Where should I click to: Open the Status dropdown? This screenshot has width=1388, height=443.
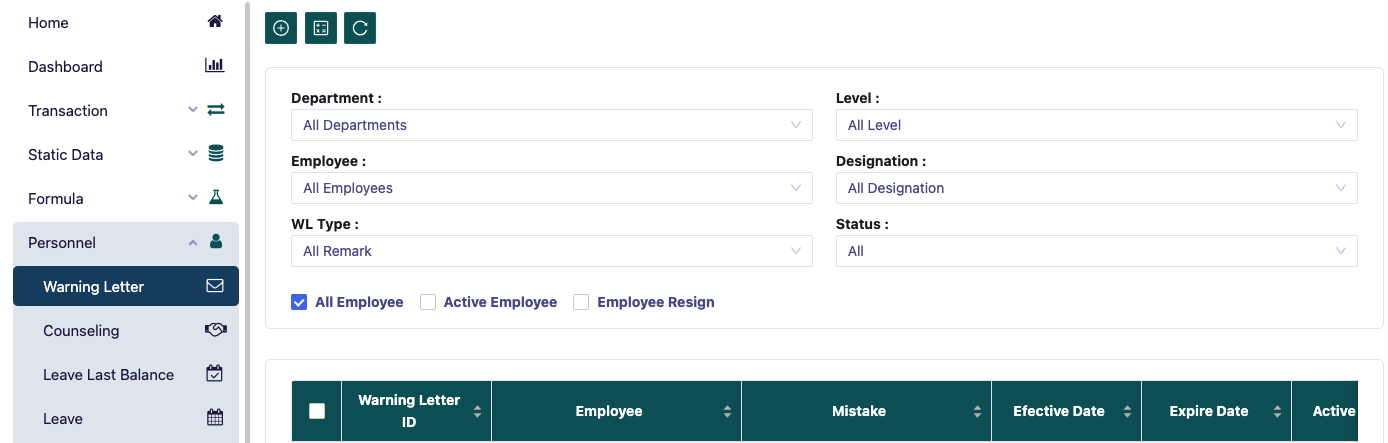click(1096, 251)
